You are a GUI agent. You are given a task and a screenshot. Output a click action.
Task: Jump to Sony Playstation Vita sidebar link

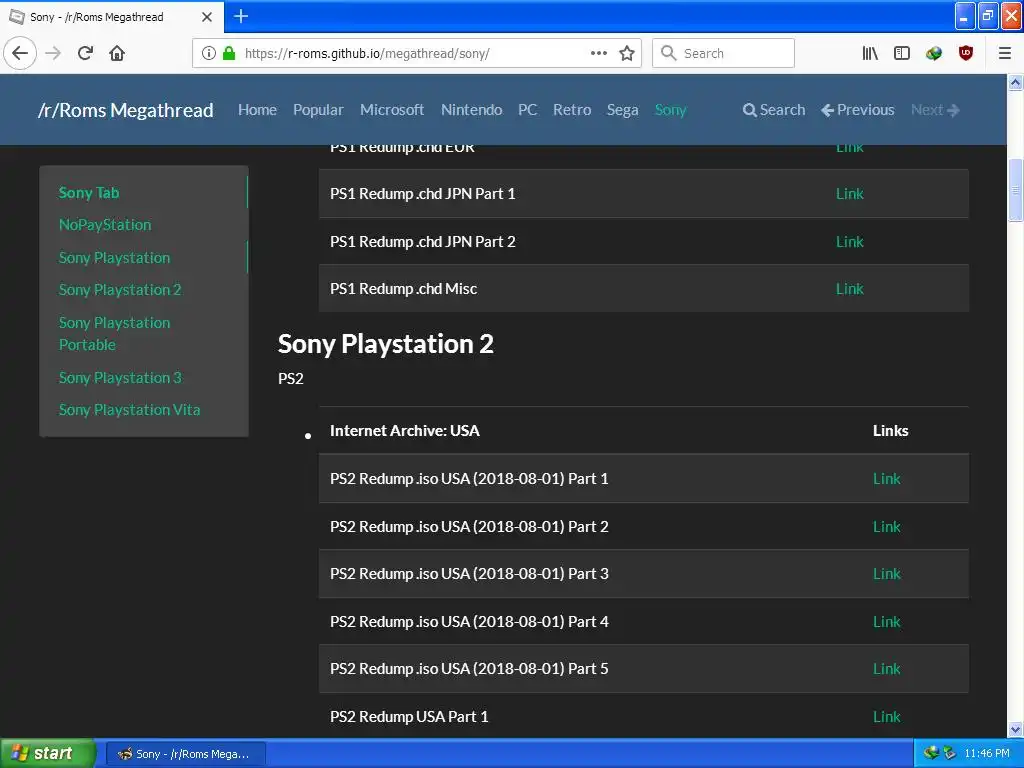129,409
